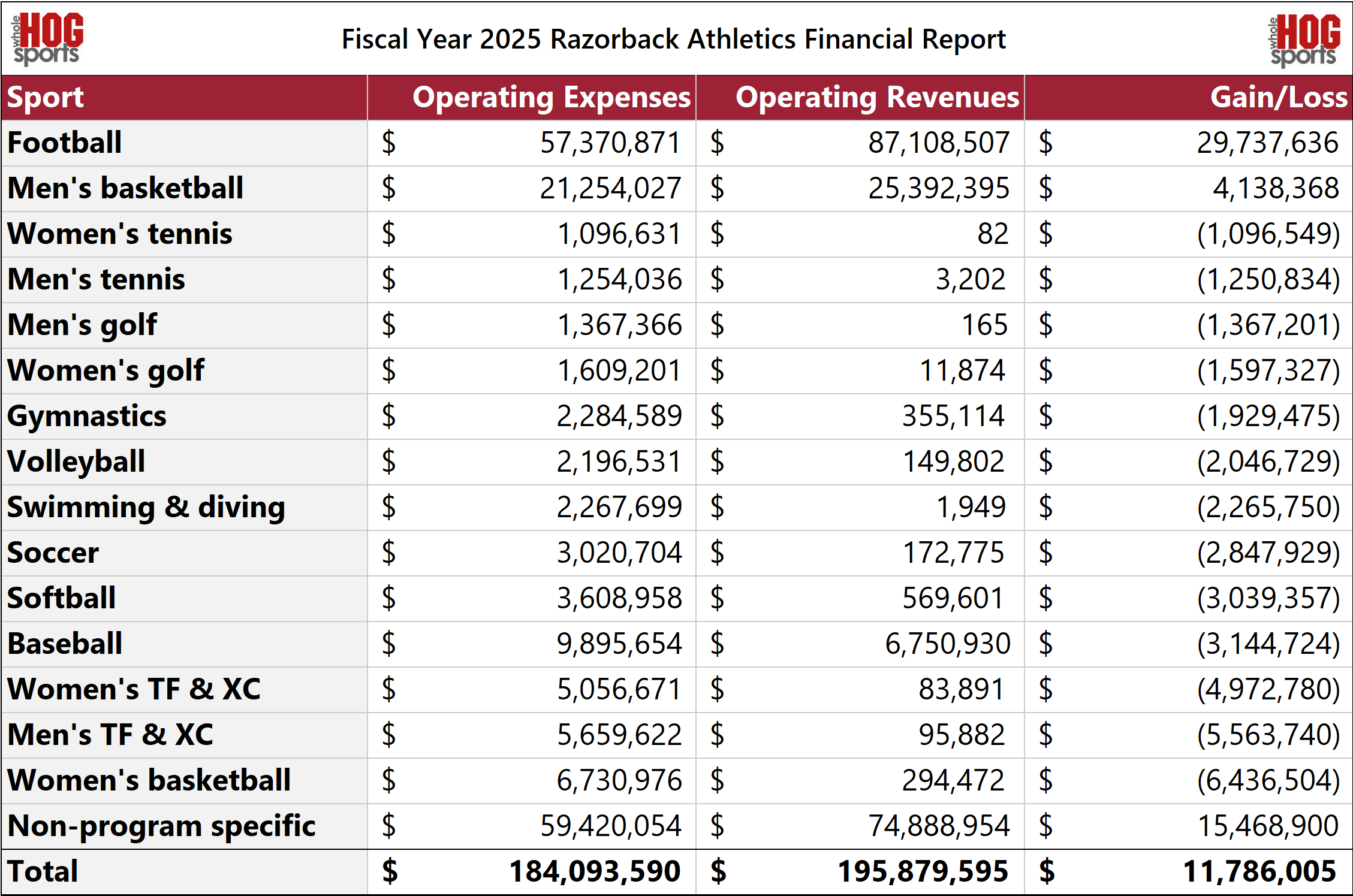Click total revenues value 195,879,595
The image size is (1353, 896).
pos(923,871)
